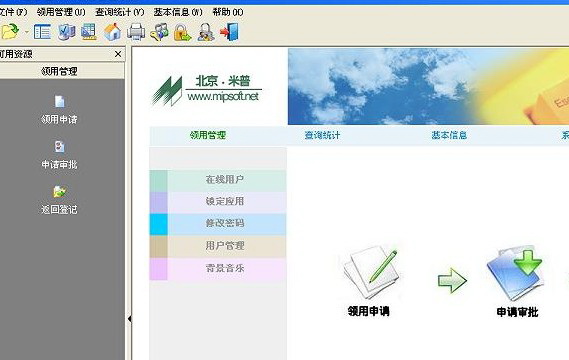Click the printer toolbar icon
569x360 pixels.
coord(136,32)
